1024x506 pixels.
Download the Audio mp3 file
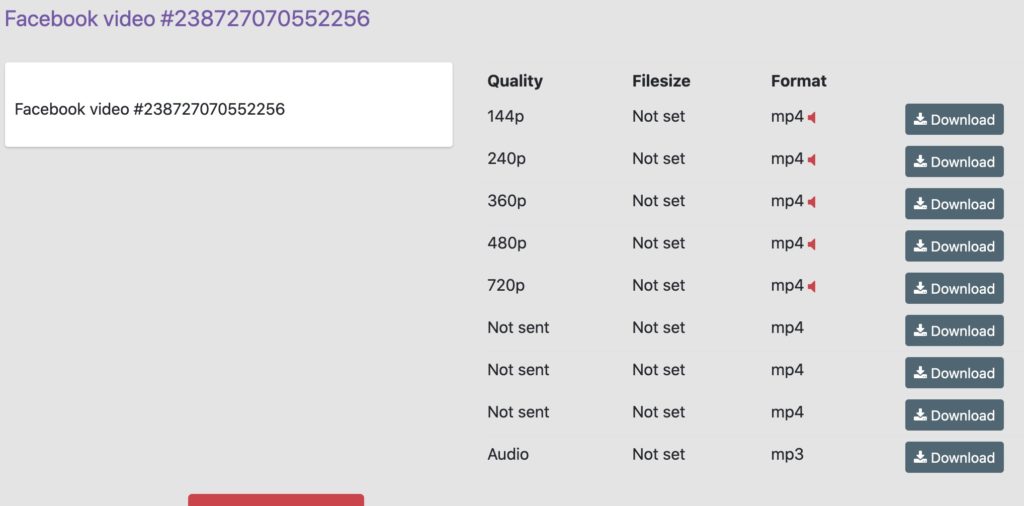pos(954,457)
